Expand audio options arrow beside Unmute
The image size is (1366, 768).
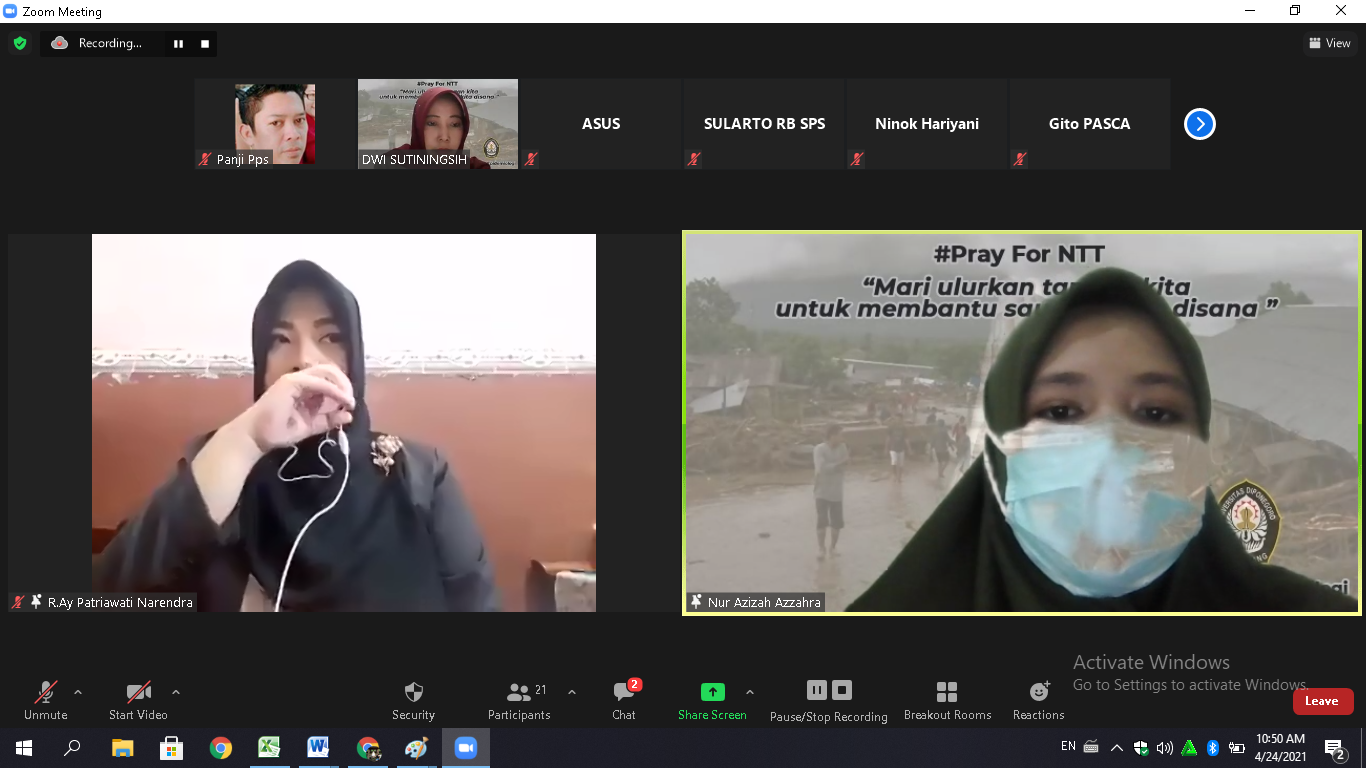(x=78, y=692)
